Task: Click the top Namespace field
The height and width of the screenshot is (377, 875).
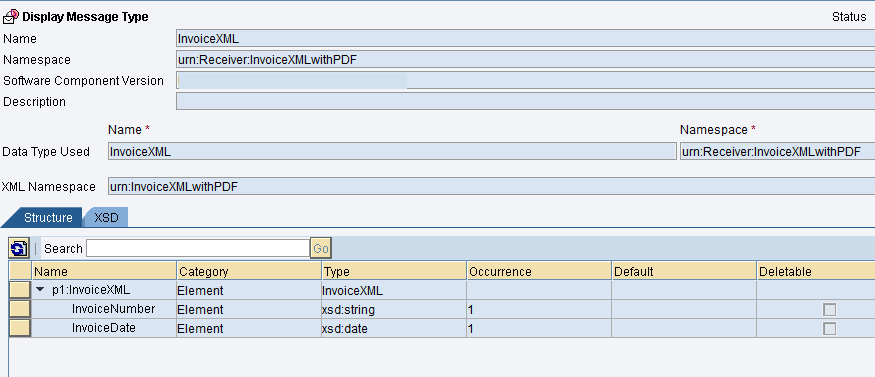Action: point(525,60)
